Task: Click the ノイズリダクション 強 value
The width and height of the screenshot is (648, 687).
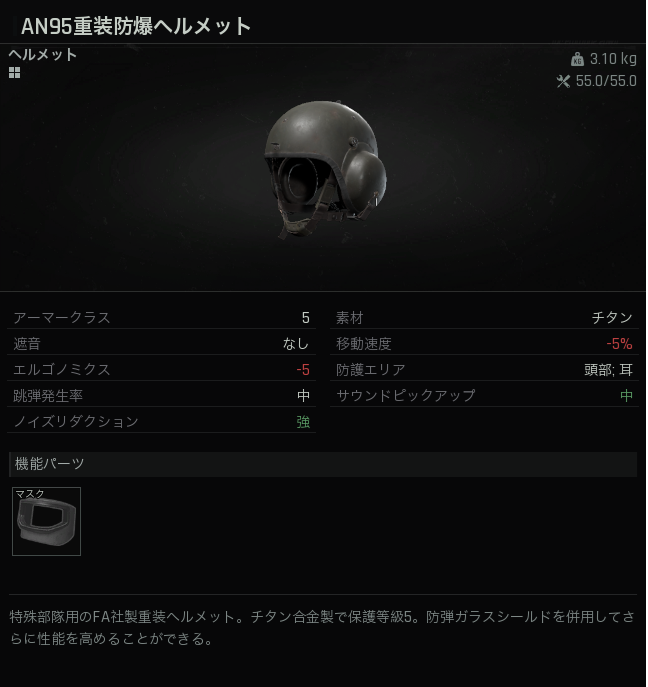Action: (304, 422)
